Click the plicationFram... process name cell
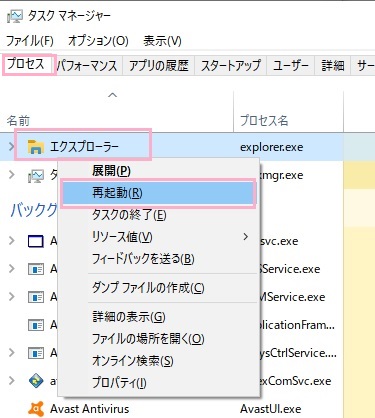The width and height of the screenshot is (375, 418). [298, 325]
